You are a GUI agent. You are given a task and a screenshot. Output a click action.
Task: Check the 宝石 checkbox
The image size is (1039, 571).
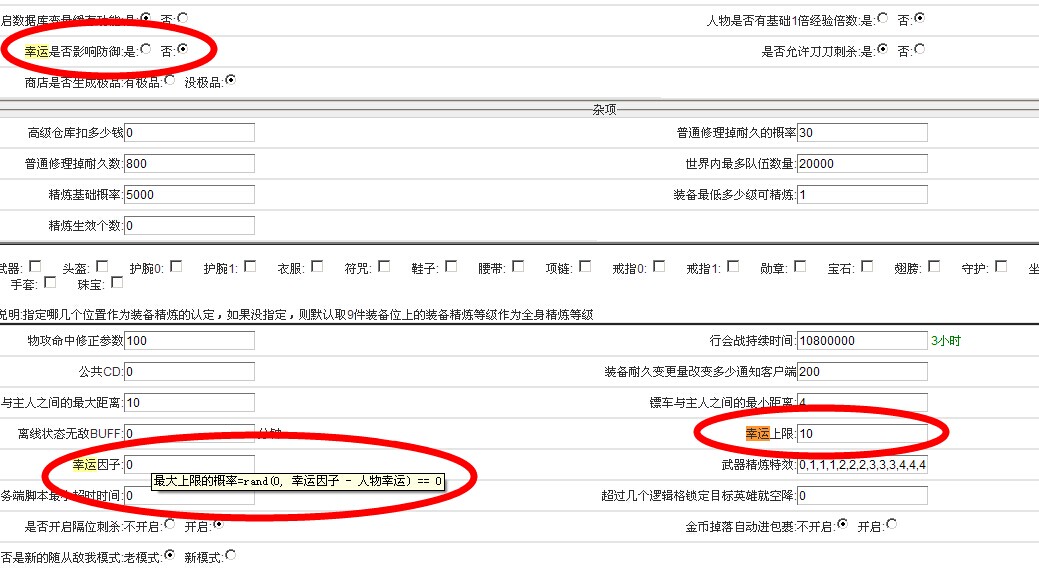(x=867, y=266)
